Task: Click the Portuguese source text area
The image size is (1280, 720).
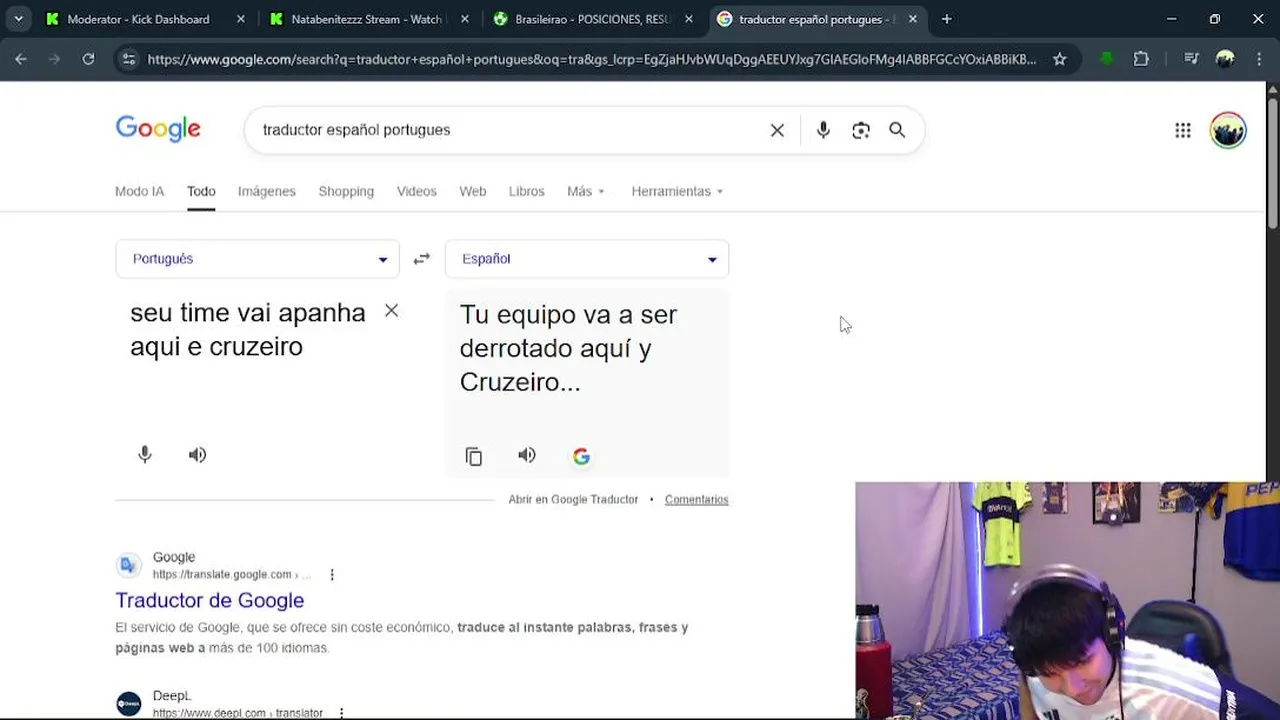Action: [248, 330]
